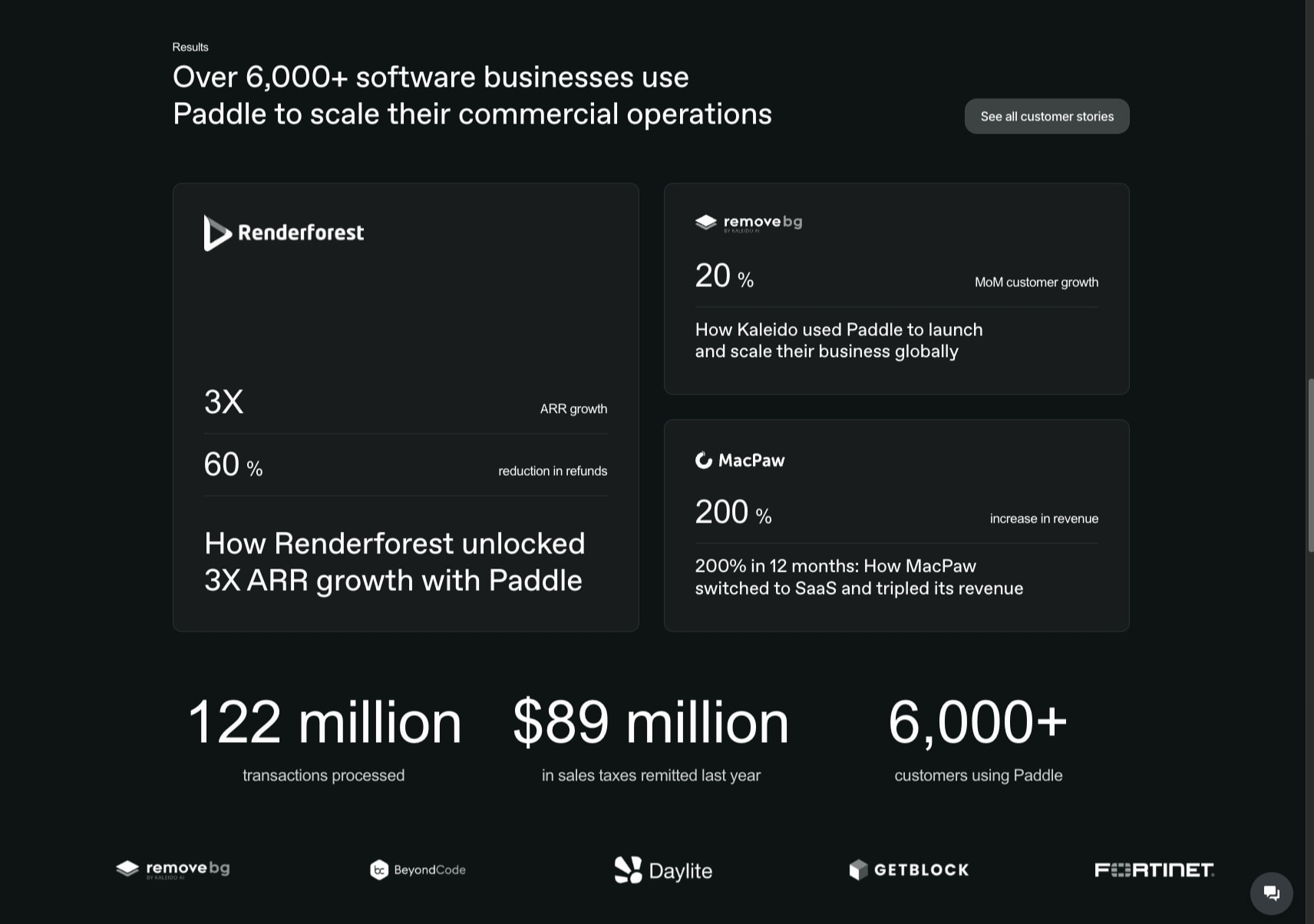The width and height of the screenshot is (1314, 924).
Task: Click the 'increase in revenue' label
Action: pos(1044,519)
